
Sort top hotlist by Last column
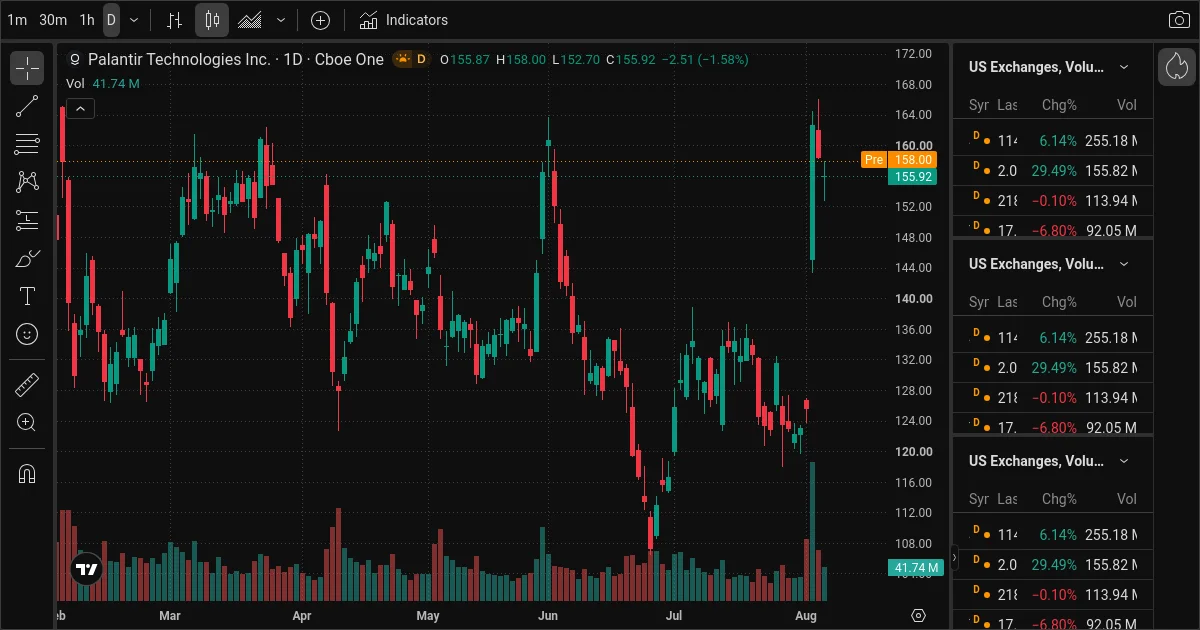1007,105
